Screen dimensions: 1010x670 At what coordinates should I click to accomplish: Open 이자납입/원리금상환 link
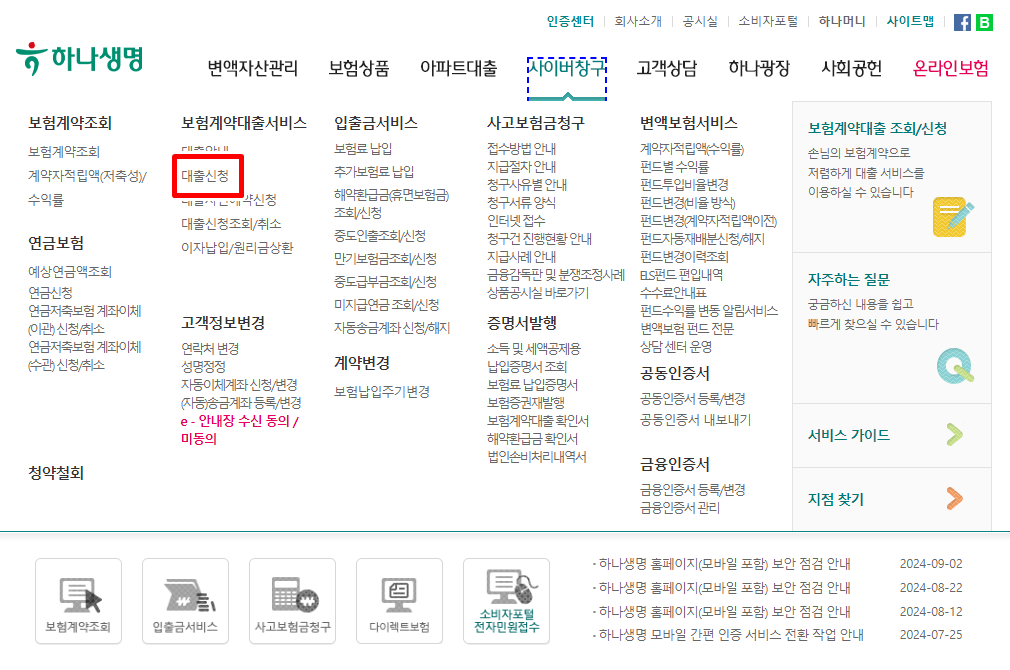237,248
